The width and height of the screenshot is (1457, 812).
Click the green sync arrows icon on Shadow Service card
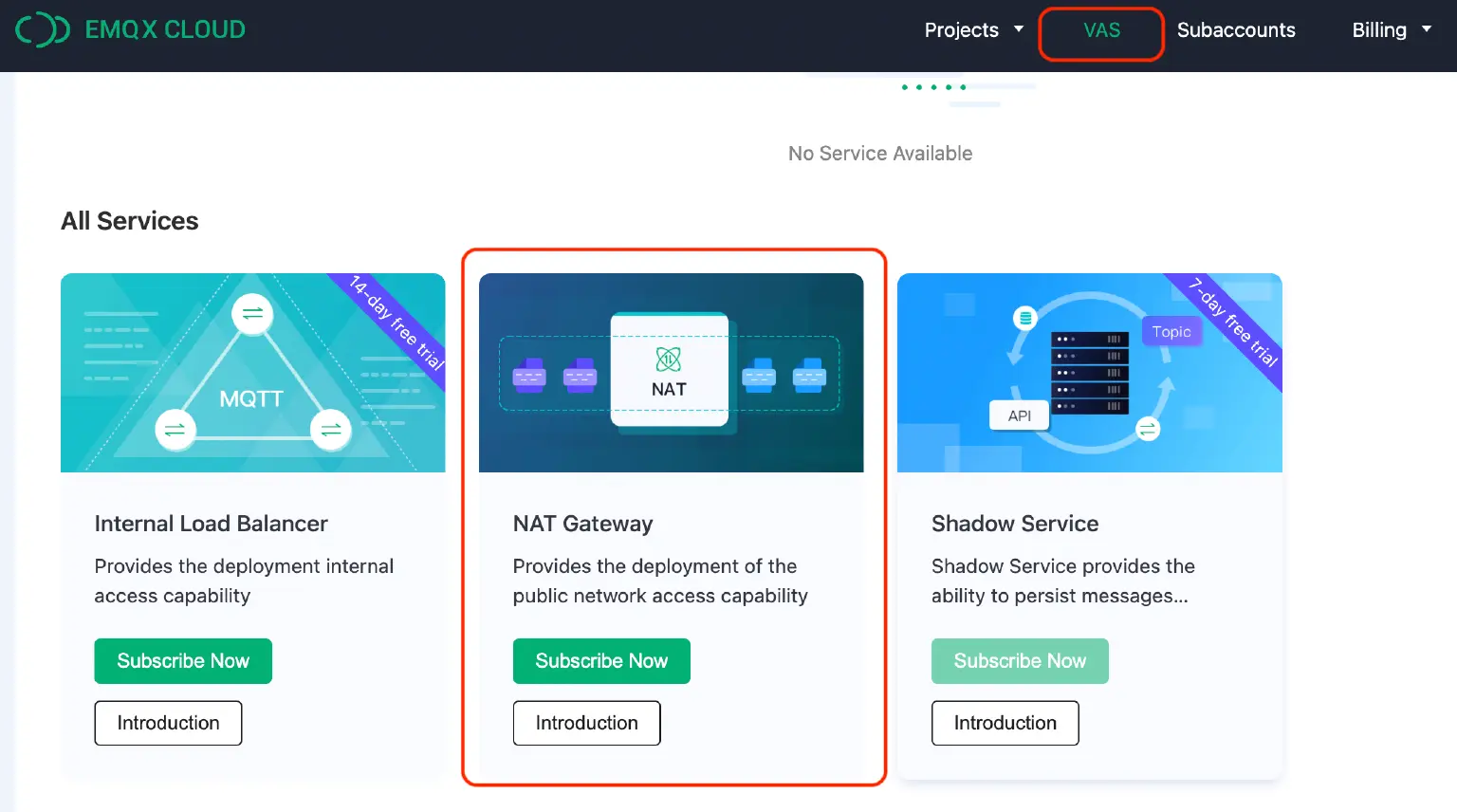(x=1148, y=429)
